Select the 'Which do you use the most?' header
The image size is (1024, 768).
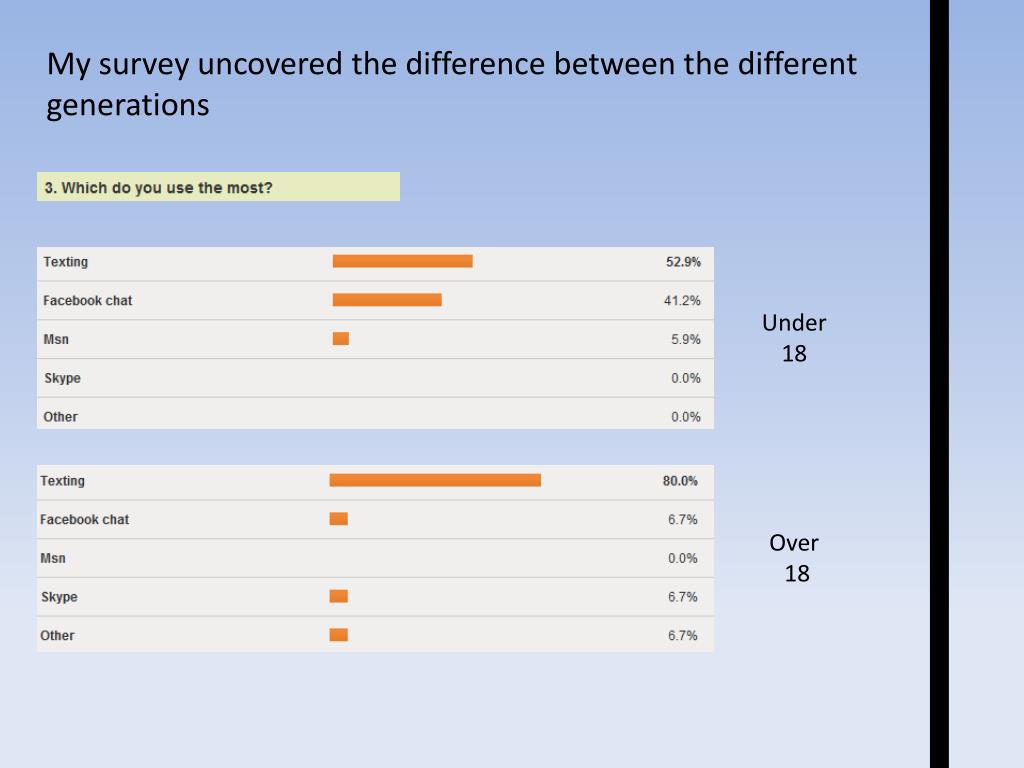coord(218,187)
